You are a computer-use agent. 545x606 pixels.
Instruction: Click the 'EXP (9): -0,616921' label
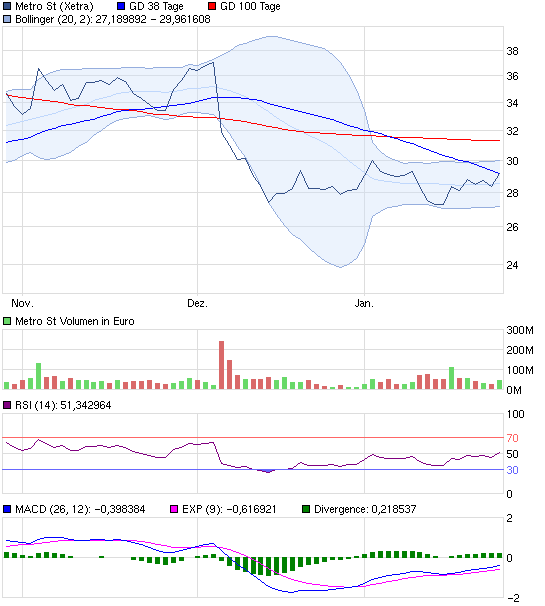point(229,509)
